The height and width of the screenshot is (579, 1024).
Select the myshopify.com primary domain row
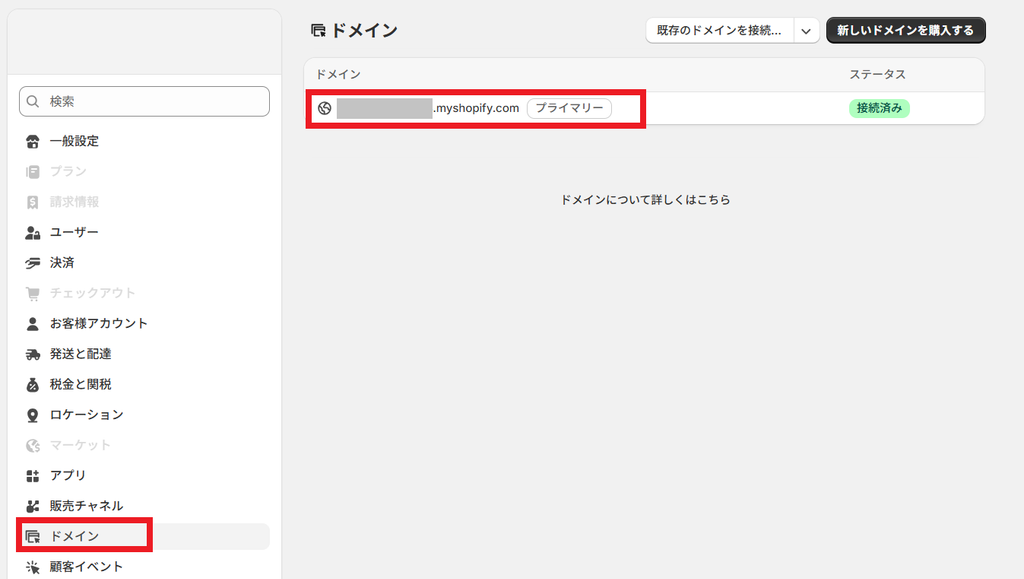[x=645, y=108]
